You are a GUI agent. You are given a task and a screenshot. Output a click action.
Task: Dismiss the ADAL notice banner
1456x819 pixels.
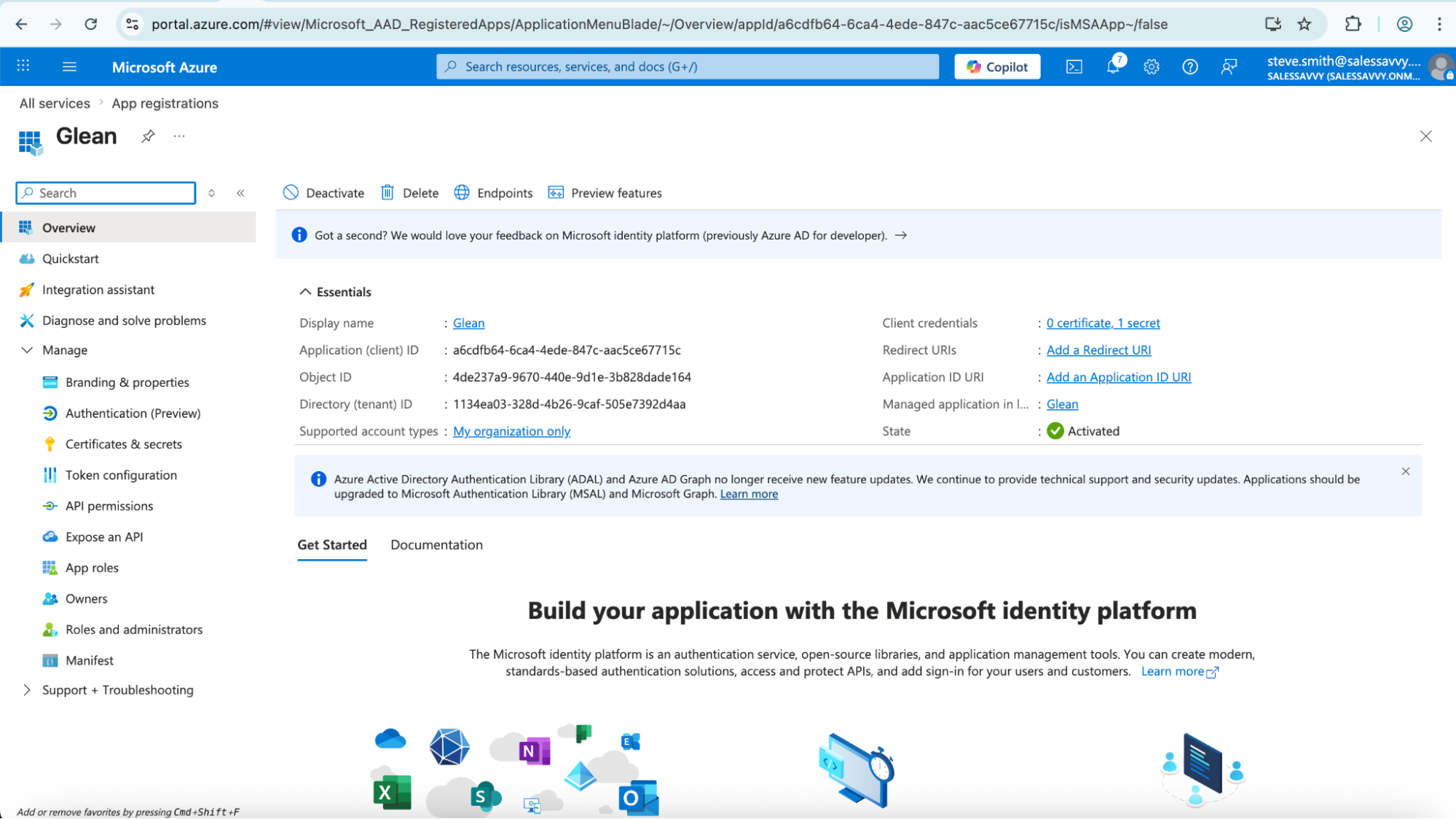tap(1405, 472)
